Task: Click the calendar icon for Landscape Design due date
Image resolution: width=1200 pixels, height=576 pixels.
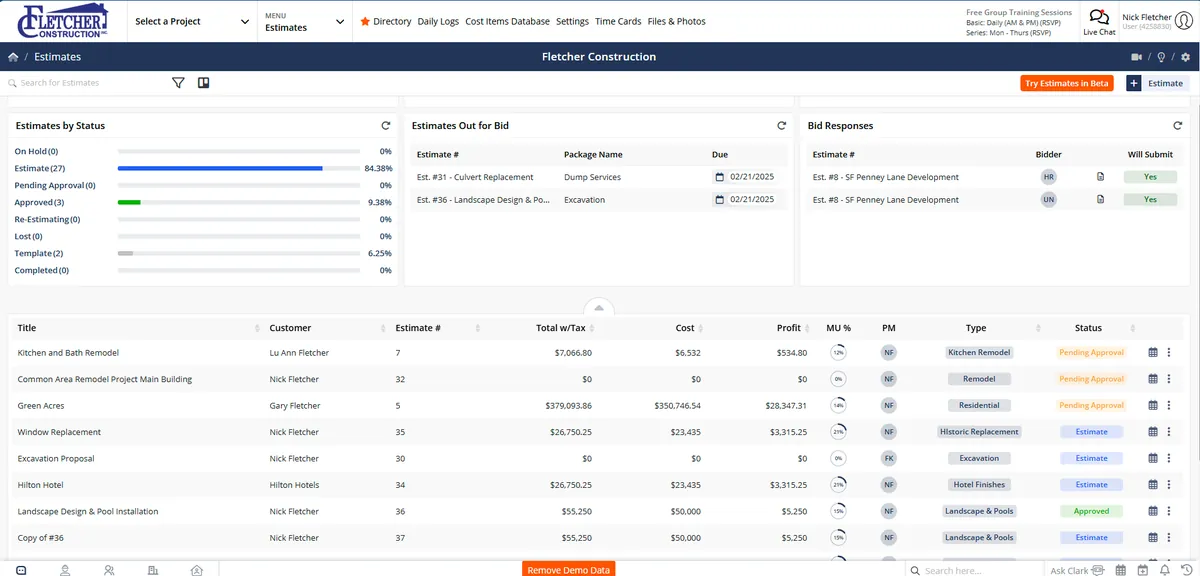Action: click(x=719, y=200)
